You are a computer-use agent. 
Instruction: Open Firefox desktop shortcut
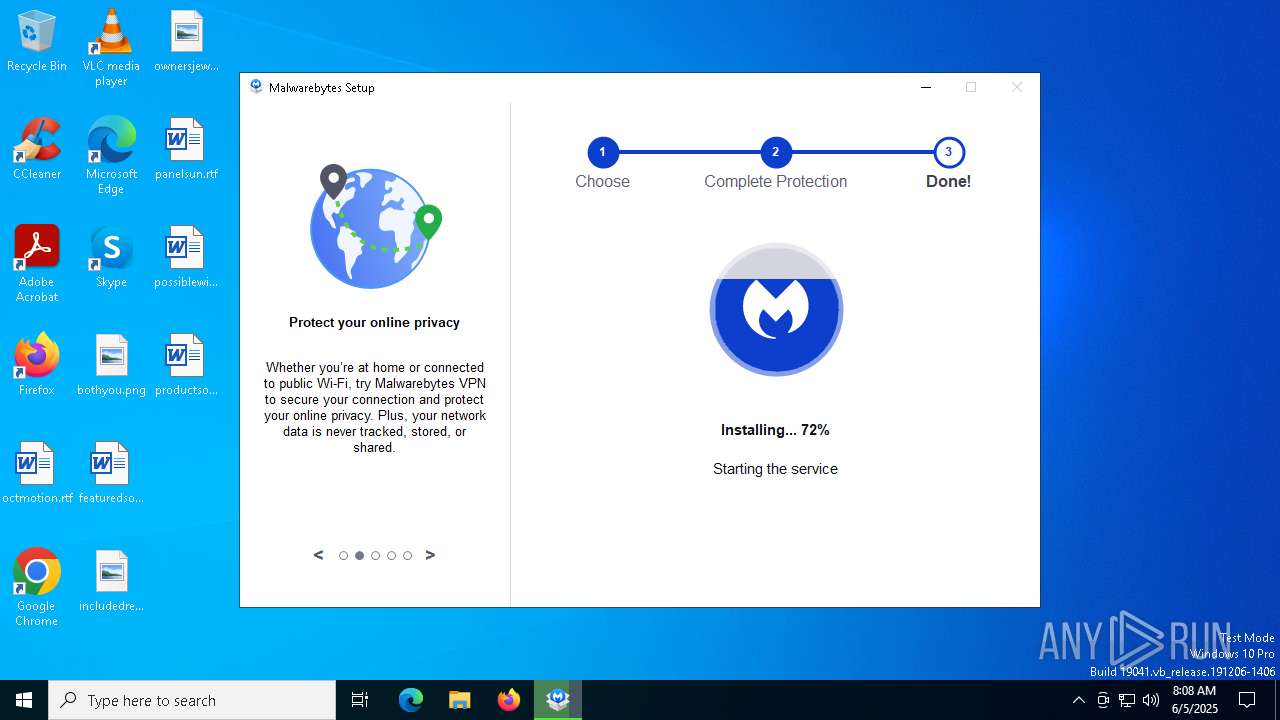37,366
